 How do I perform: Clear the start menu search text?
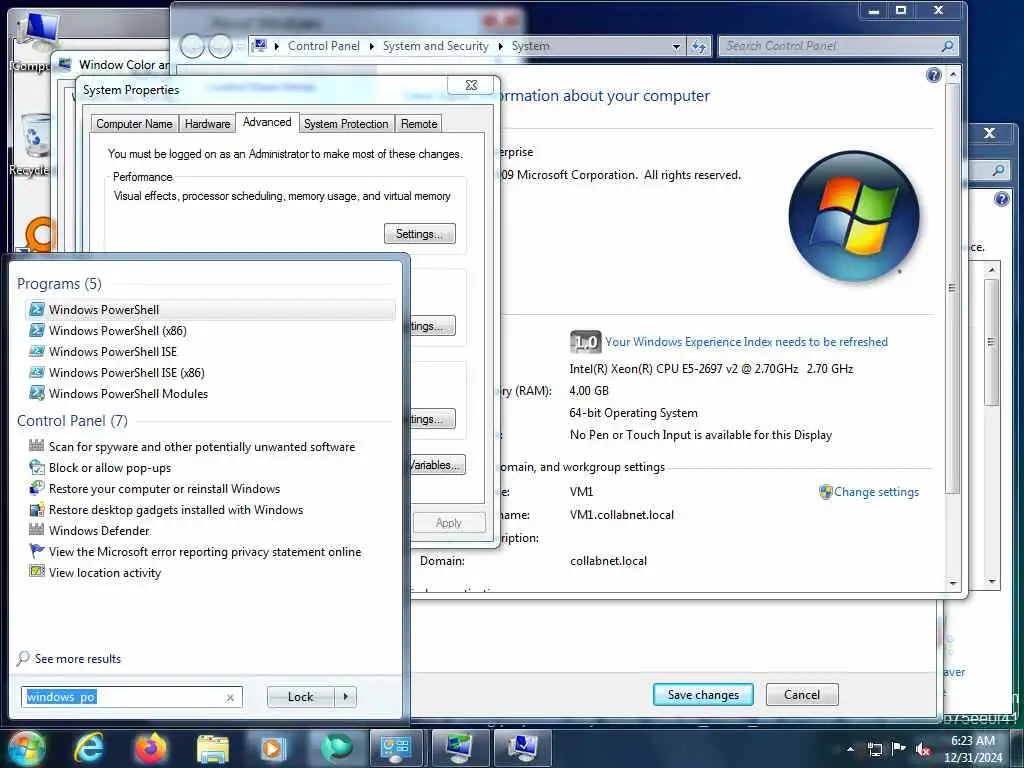click(x=230, y=697)
